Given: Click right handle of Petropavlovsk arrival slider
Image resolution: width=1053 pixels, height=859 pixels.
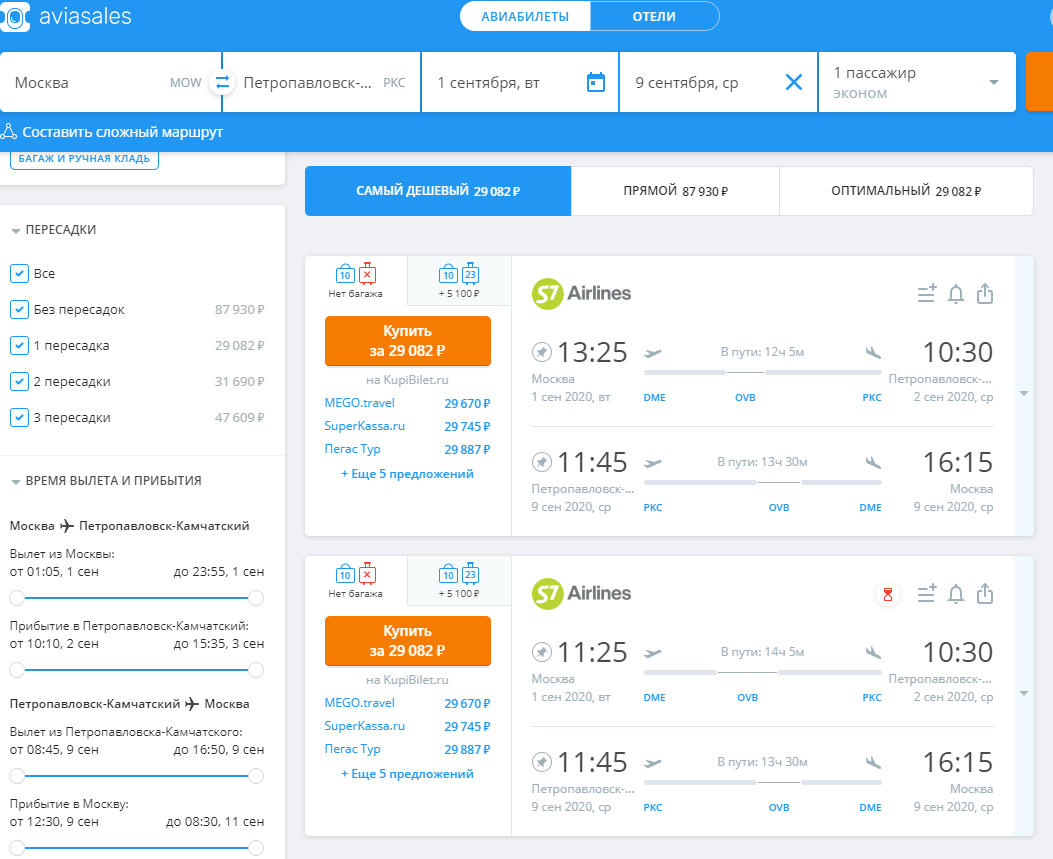Looking at the screenshot, I should [x=256, y=670].
